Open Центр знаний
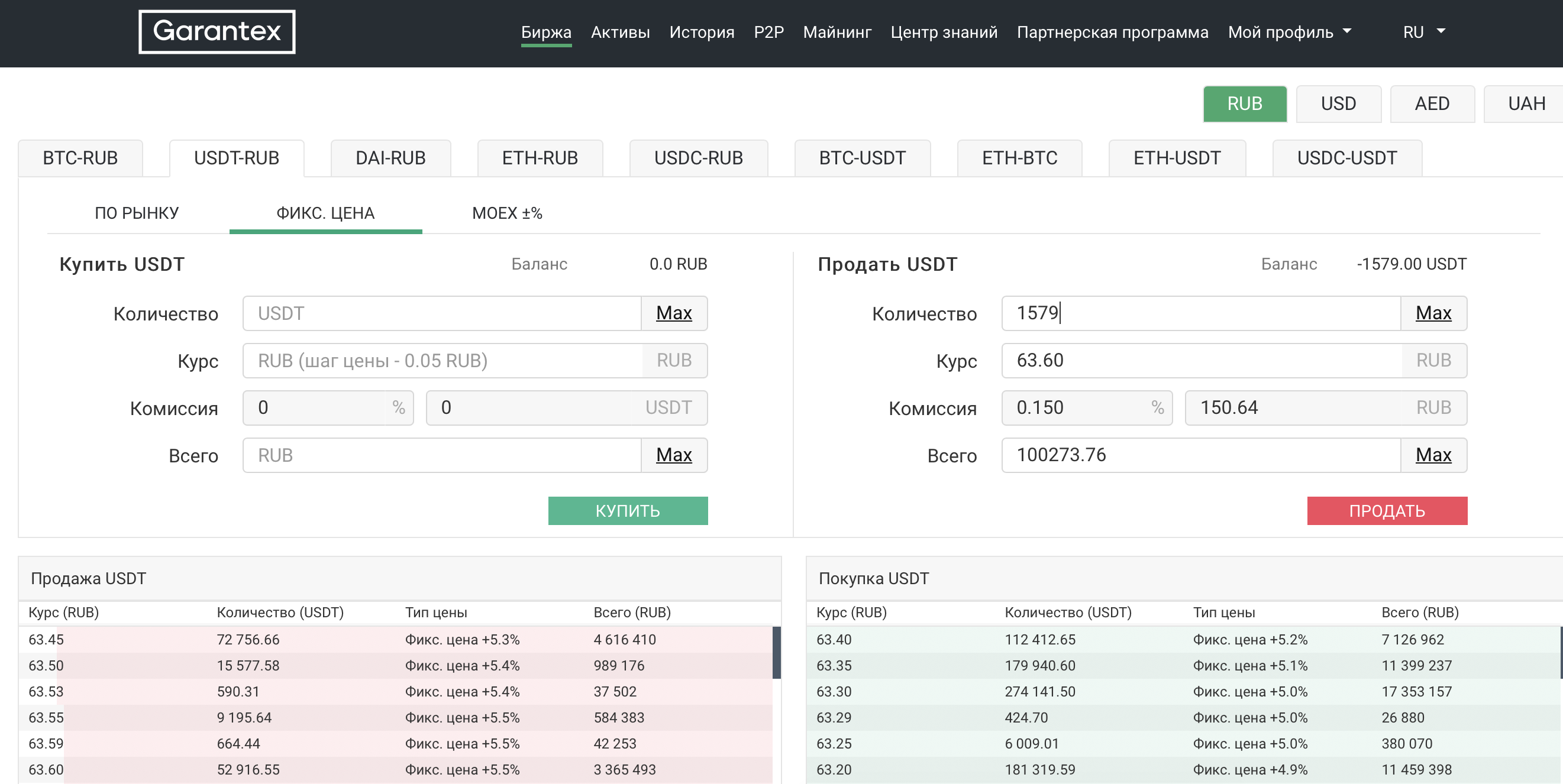Image resolution: width=1563 pixels, height=784 pixels. [944, 31]
